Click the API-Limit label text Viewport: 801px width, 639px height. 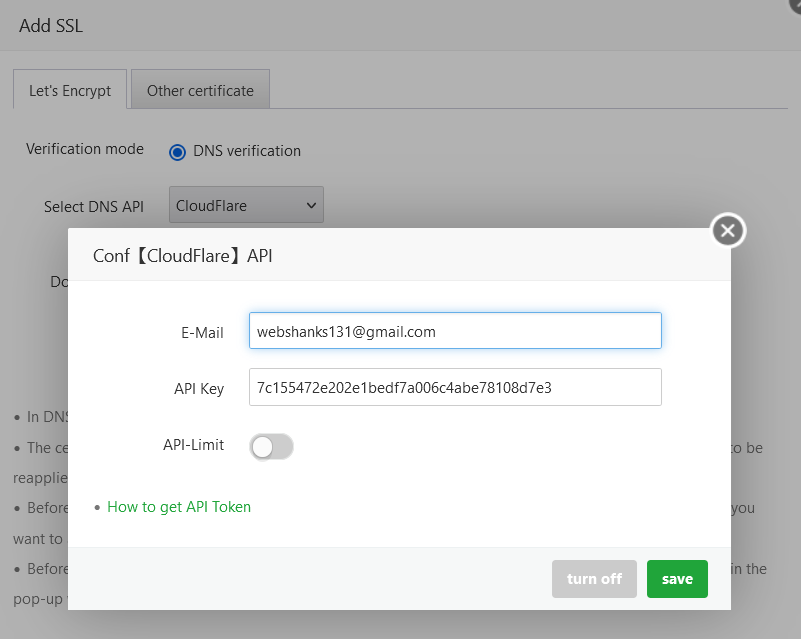pyautogui.click(x=194, y=445)
